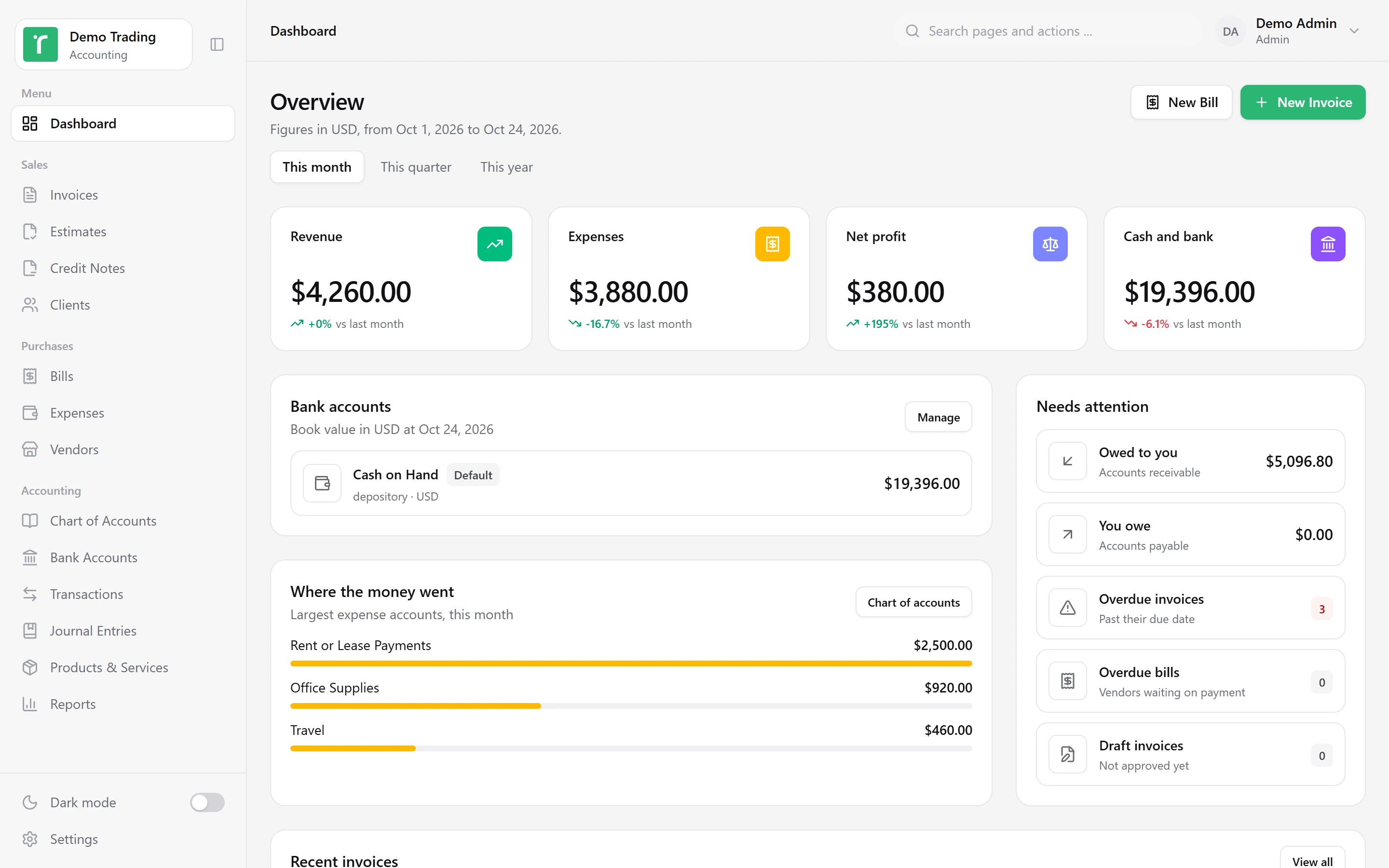Open Invoices in the sidebar menu
The width and height of the screenshot is (1389, 868).
coord(123,195)
